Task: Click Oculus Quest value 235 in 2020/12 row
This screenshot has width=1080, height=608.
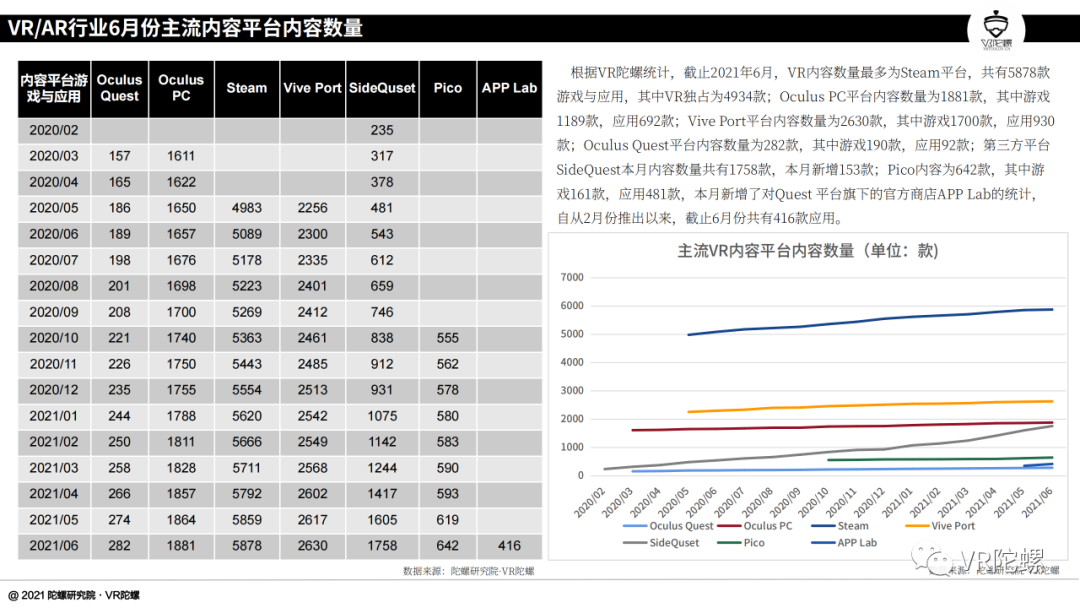Action: tap(119, 390)
